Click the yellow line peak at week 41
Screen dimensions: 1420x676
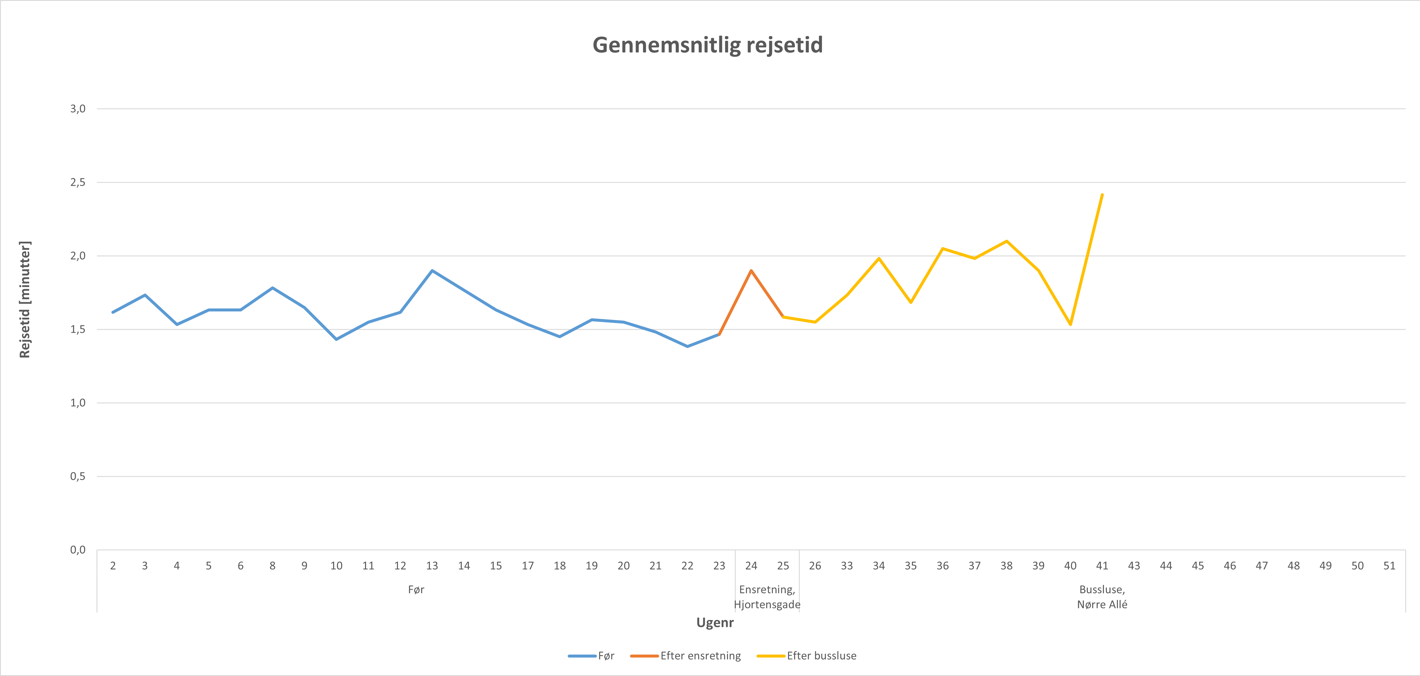tap(1102, 194)
